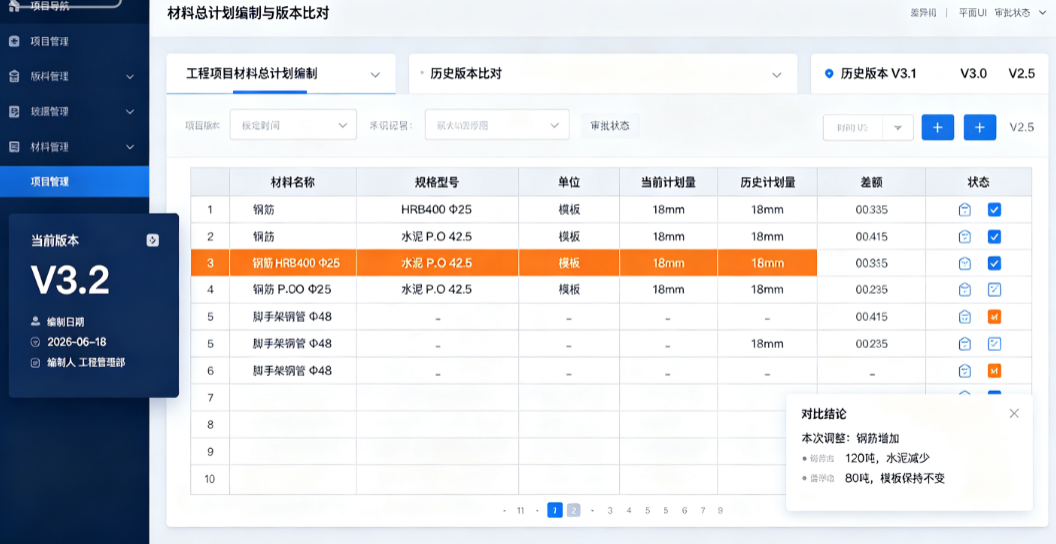Open the clipboard status icon in row 1
This screenshot has height=544, width=1056.
tap(964, 210)
